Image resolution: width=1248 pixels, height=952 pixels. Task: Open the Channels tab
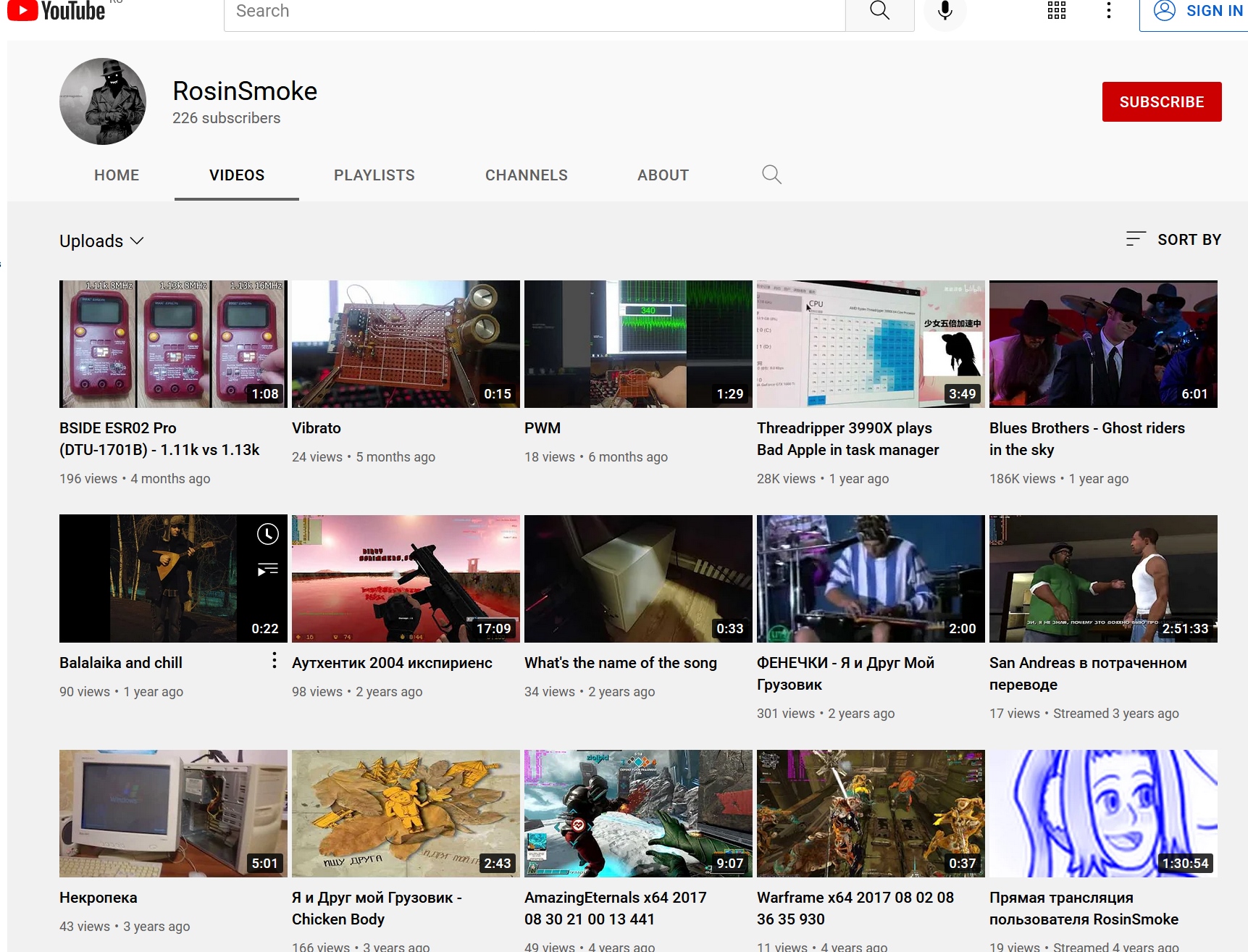(x=527, y=175)
